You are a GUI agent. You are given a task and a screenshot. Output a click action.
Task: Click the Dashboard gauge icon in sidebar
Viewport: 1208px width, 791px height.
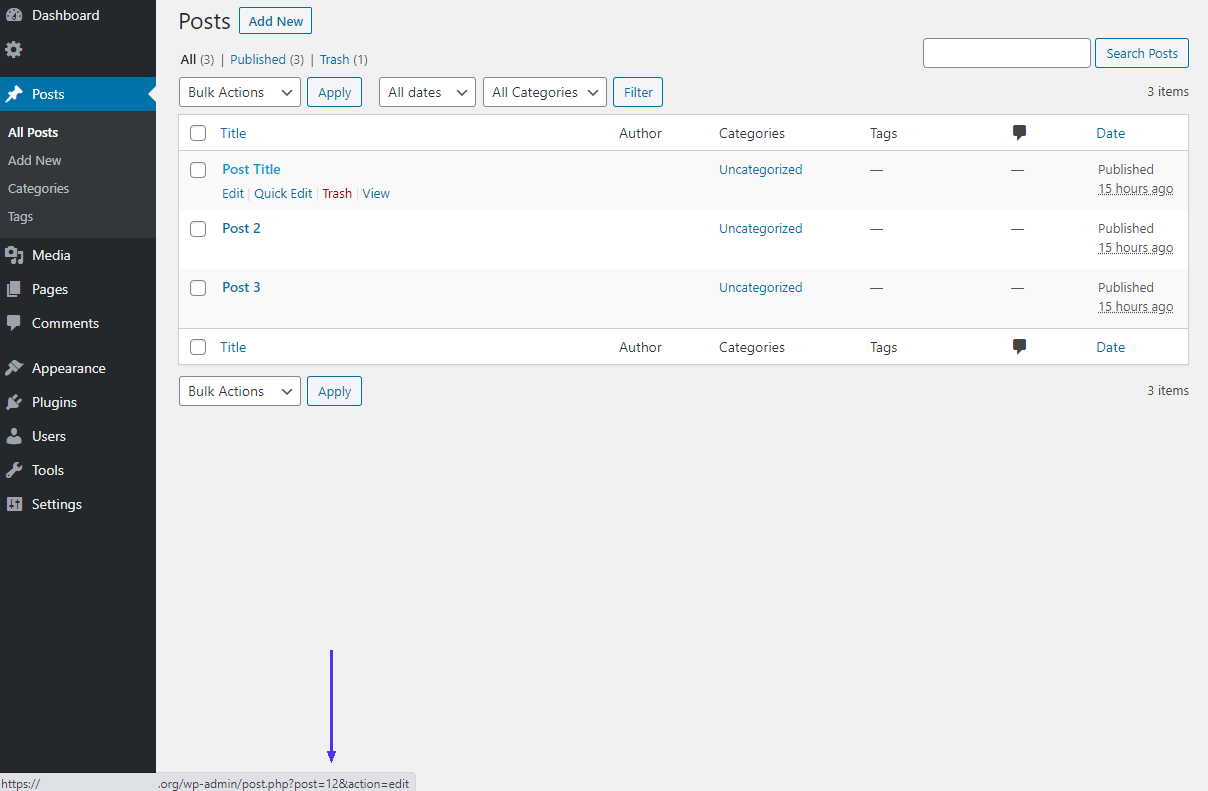pyautogui.click(x=14, y=15)
